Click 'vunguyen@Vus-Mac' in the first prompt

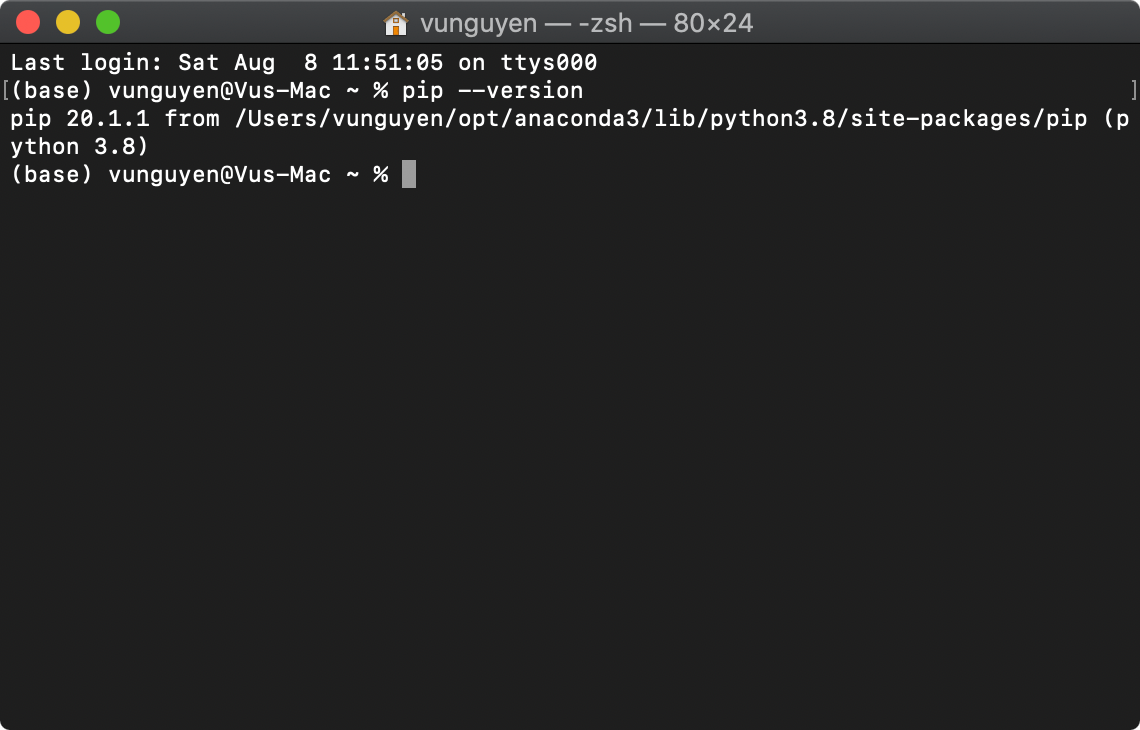tap(220, 91)
